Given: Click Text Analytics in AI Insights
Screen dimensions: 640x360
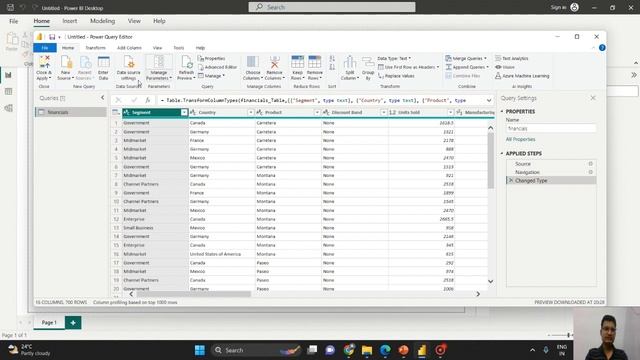Looking at the screenshot, I should click(511, 58).
